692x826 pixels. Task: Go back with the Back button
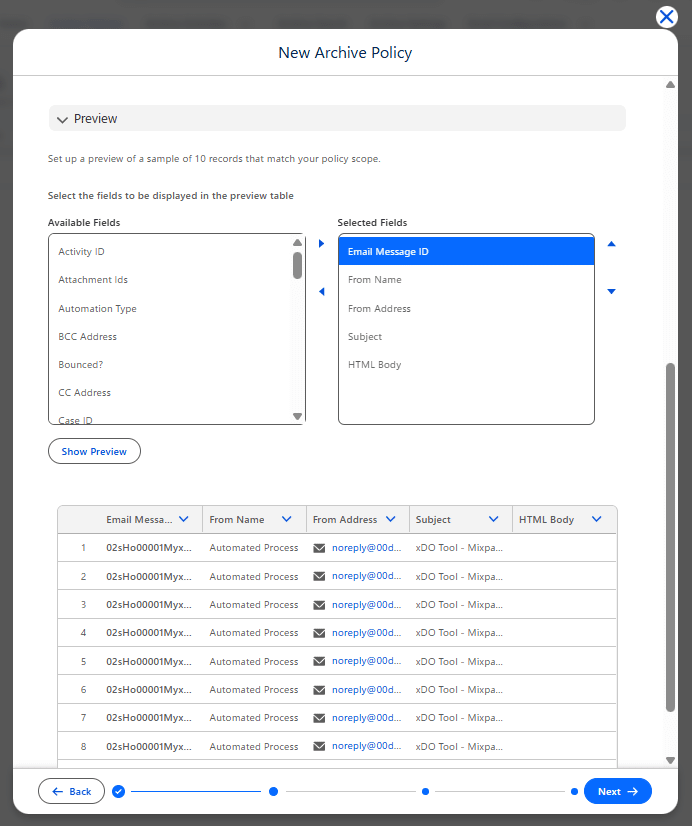click(x=72, y=791)
